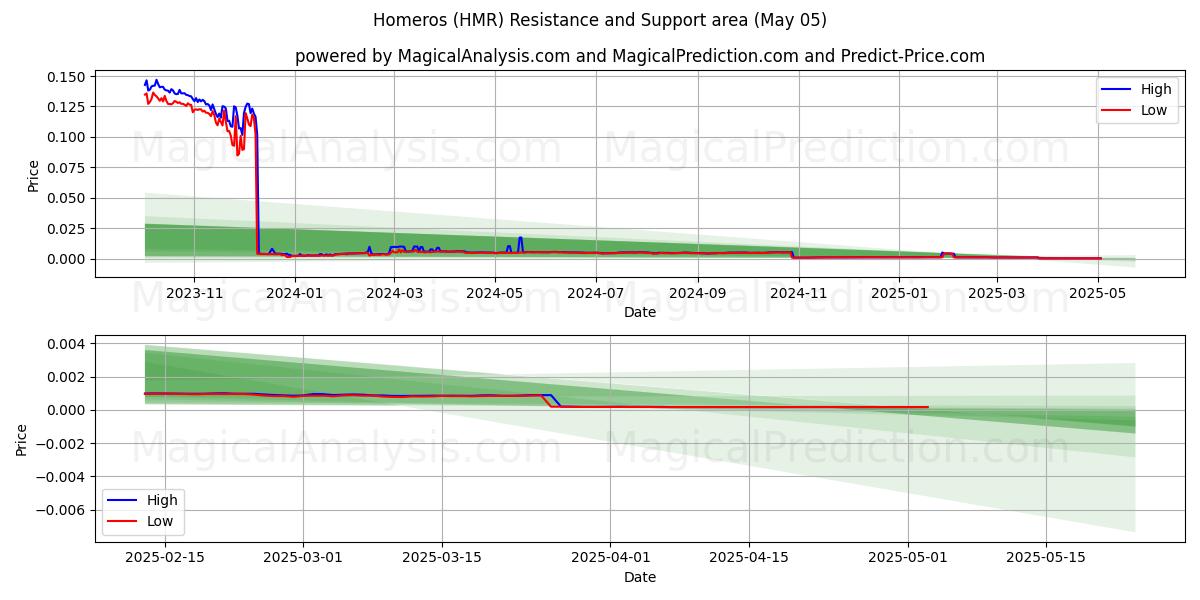Click the 2024-09 date tick label
1200x600 pixels.
tap(699, 293)
